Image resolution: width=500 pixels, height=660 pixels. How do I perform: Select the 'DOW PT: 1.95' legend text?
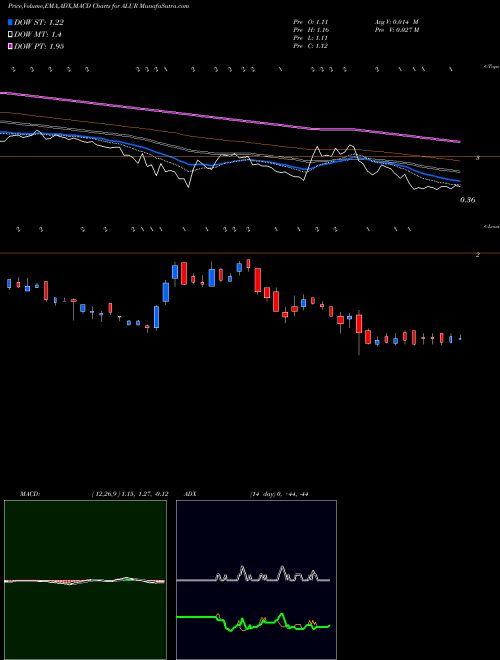click(x=39, y=46)
